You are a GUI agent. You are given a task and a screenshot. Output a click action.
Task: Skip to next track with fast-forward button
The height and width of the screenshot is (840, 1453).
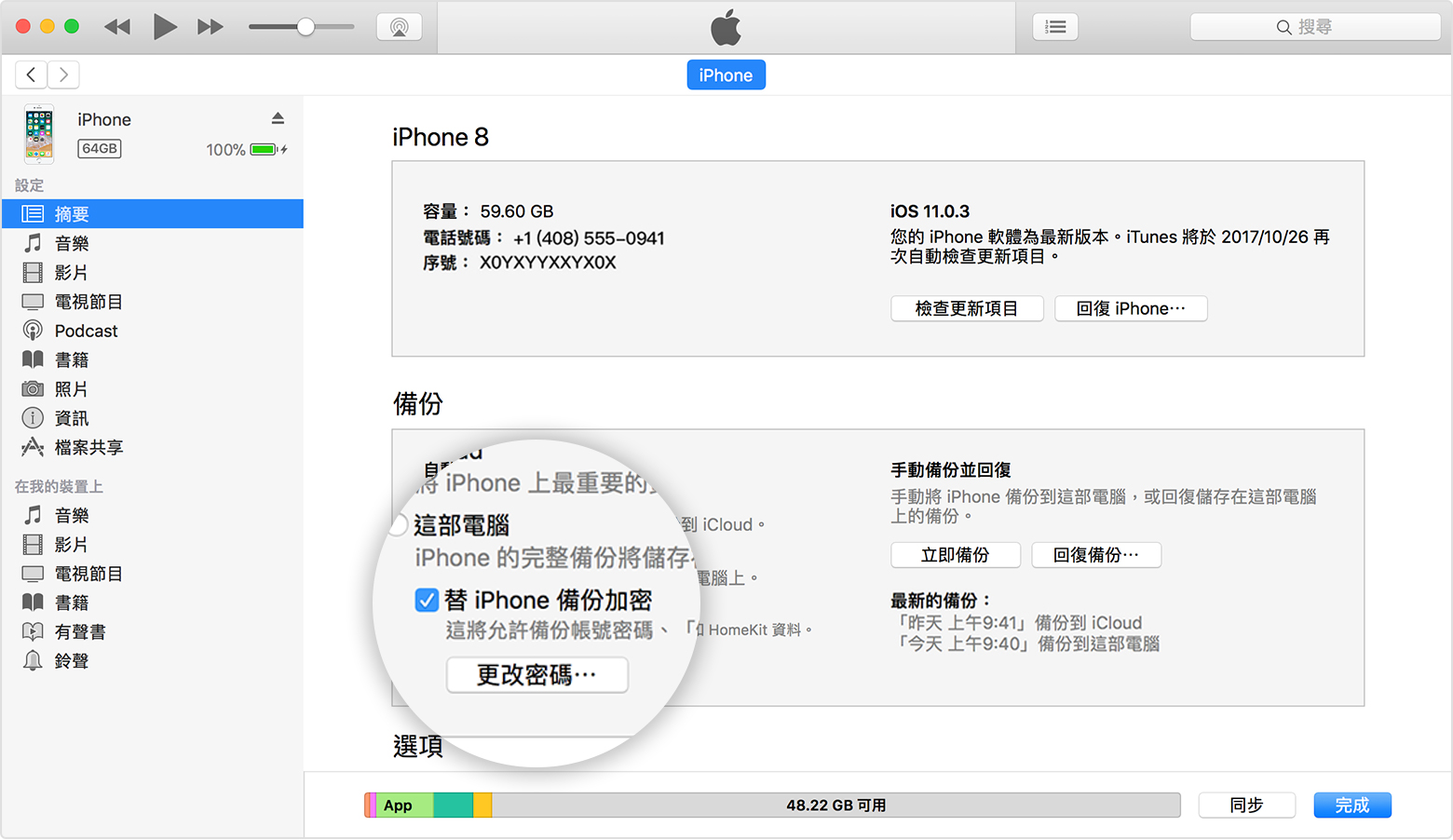[210, 27]
